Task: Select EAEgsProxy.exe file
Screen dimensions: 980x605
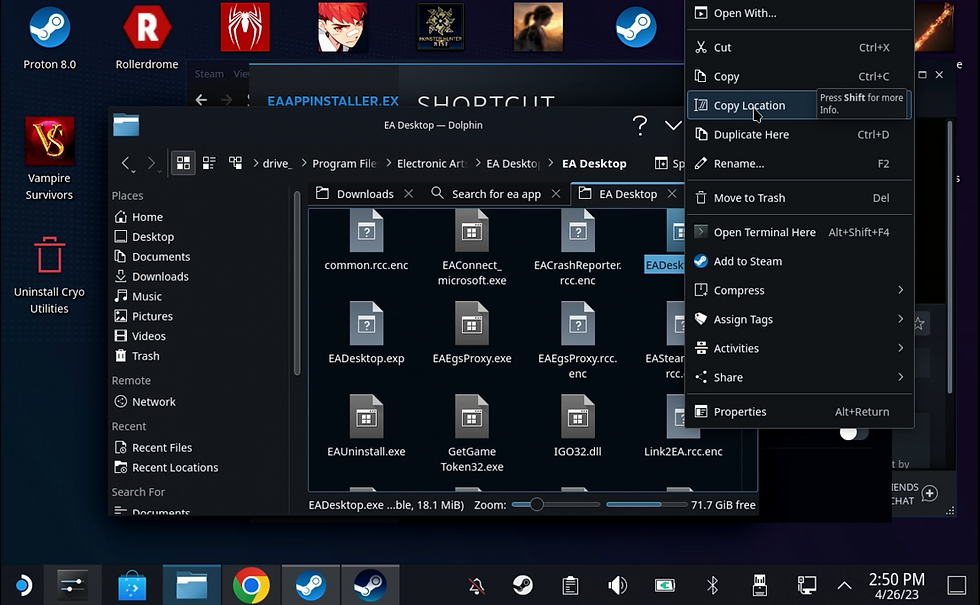Action: 472,333
